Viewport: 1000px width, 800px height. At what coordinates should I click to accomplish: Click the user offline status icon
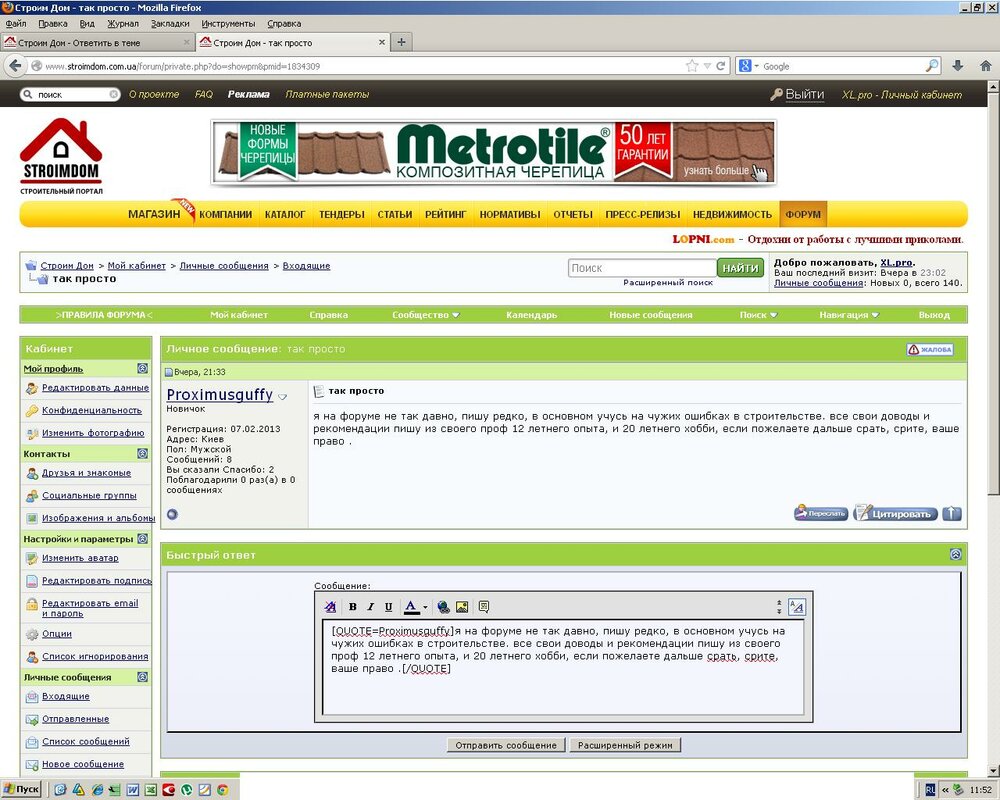point(172,514)
